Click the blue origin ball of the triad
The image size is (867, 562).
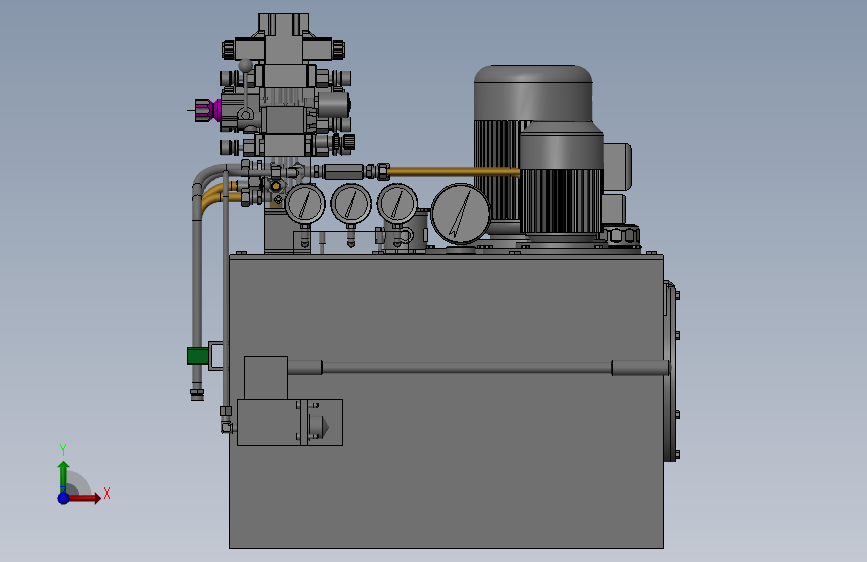click(x=63, y=498)
